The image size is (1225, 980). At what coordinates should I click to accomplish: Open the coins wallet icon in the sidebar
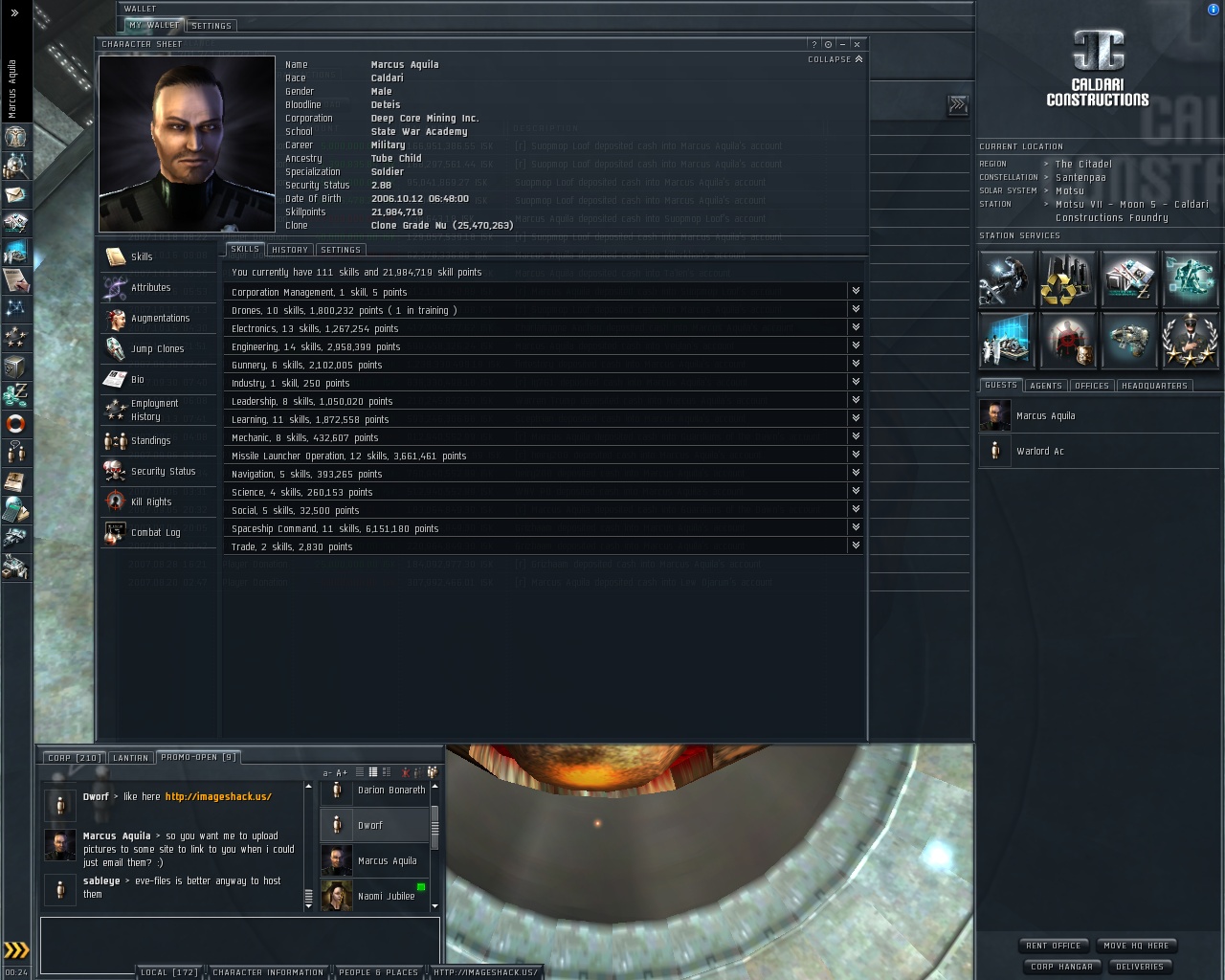point(16,394)
